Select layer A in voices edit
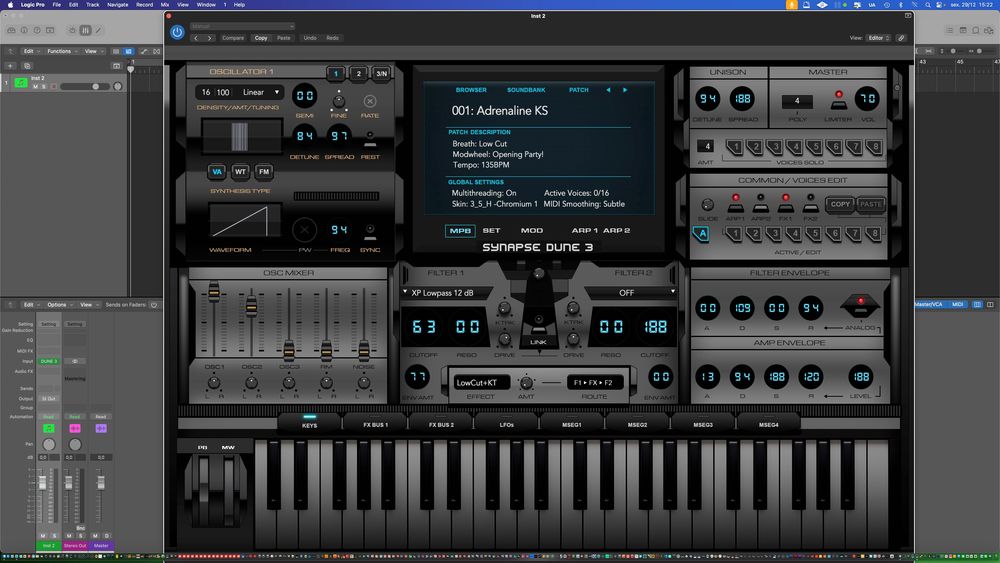 [x=701, y=234]
